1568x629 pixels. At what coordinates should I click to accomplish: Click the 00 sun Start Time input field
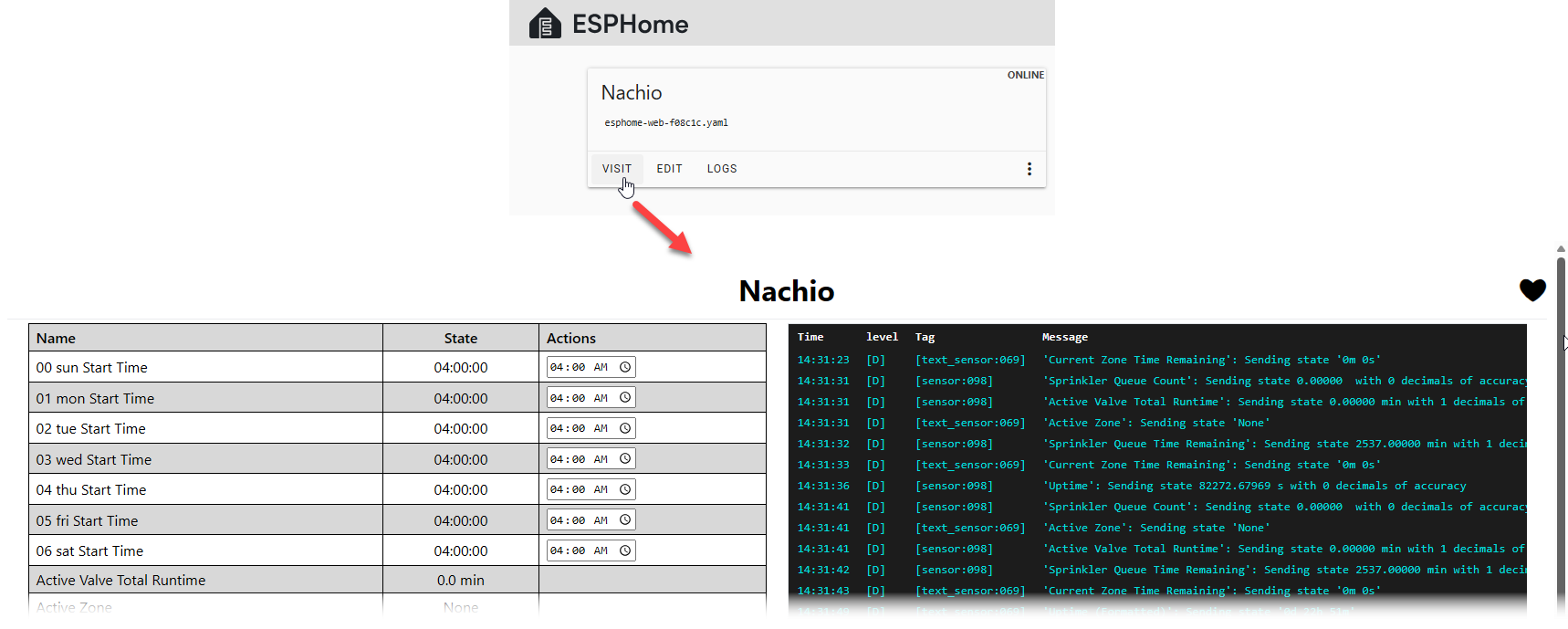click(x=591, y=367)
